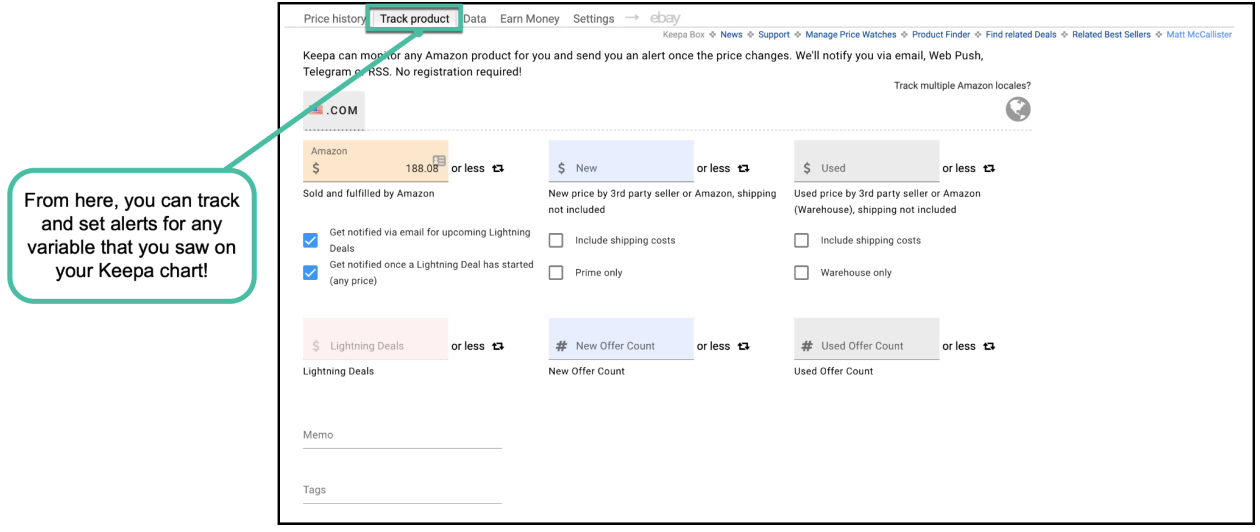This screenshot has width=1260, height=532.
Task: Open the Support link
Action: tap(774, 35)
